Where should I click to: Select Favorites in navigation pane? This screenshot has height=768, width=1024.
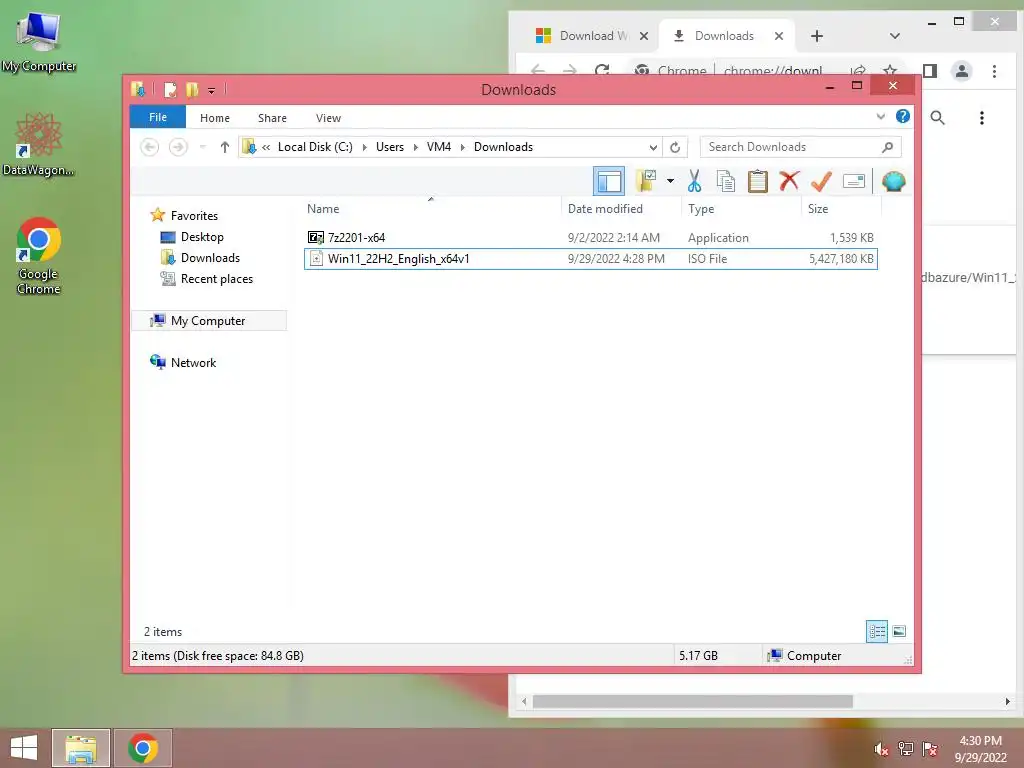(194, 216)
